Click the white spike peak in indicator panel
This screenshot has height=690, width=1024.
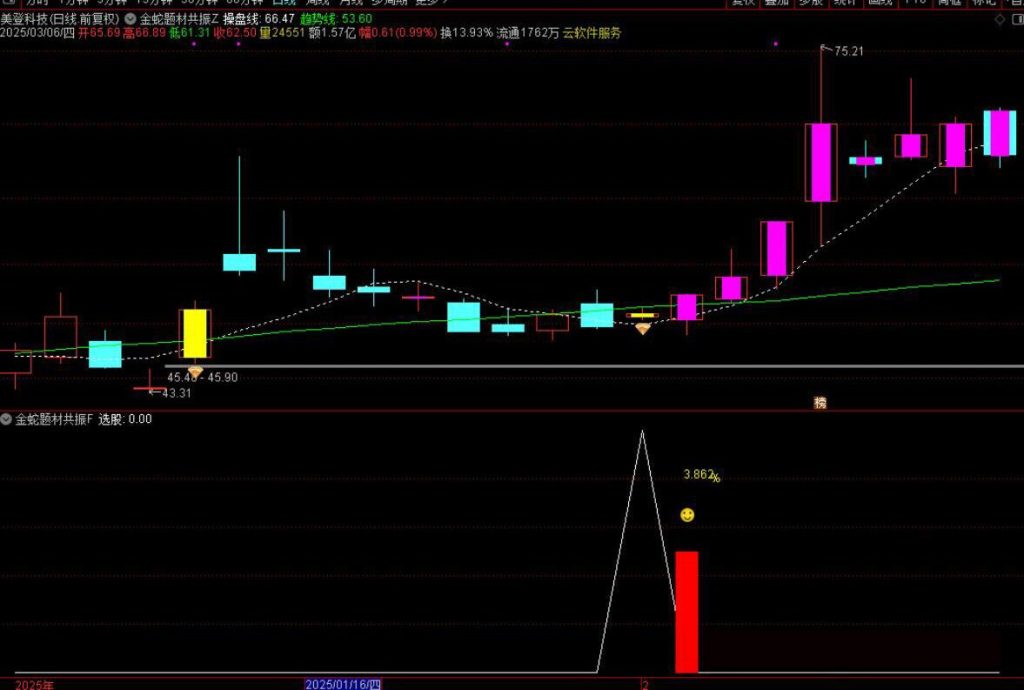point(642,432)
